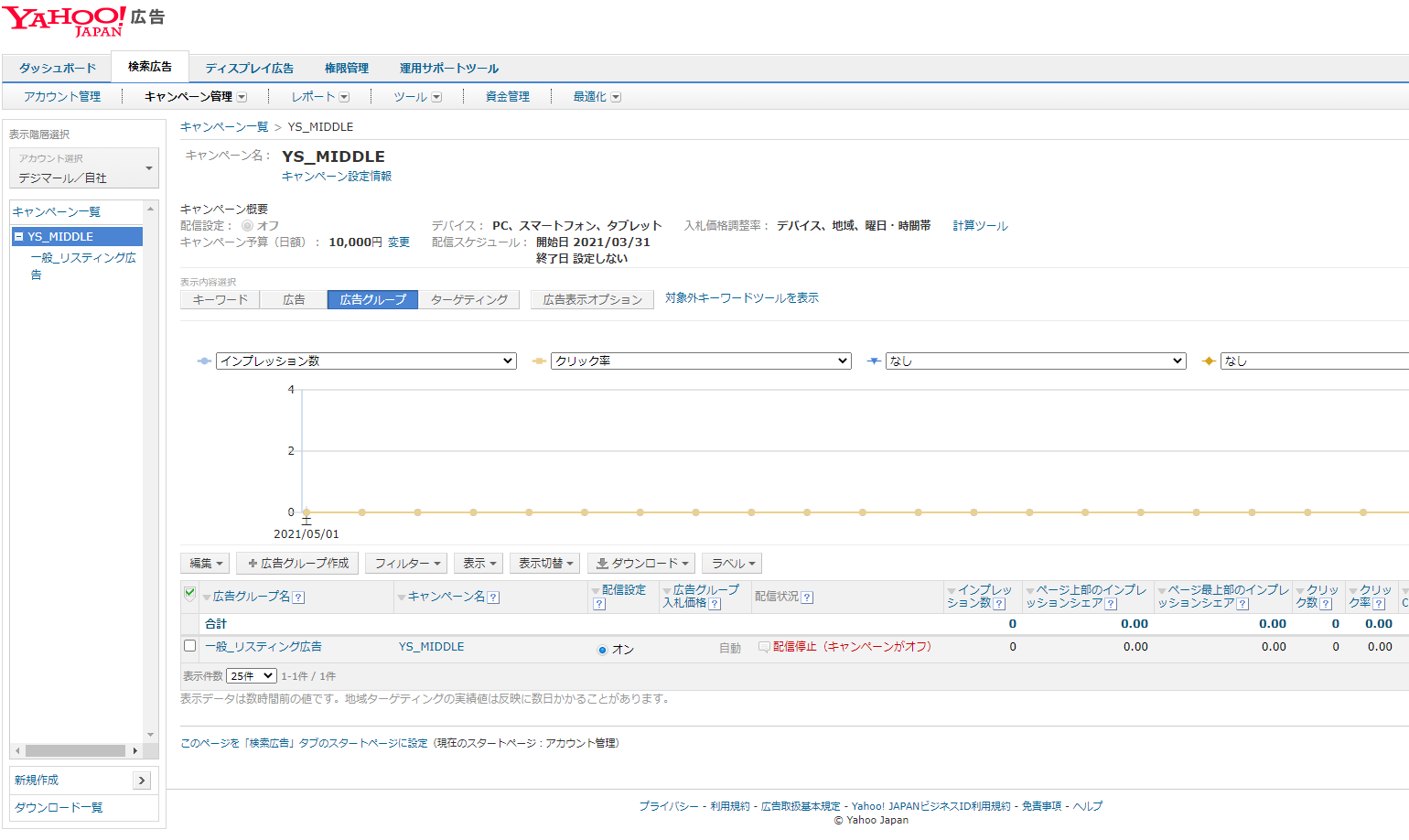
Task: Open help icon beside 配信状況
Action: click(x=807, y=598)
